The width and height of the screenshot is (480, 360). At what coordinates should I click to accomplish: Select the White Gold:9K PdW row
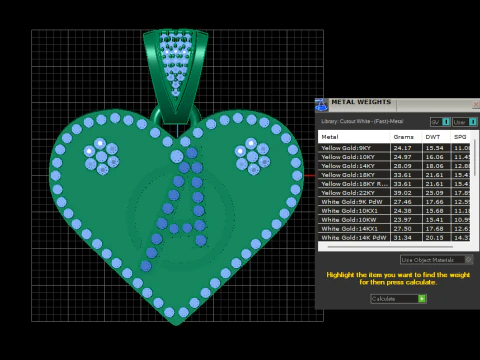[394, 202]
